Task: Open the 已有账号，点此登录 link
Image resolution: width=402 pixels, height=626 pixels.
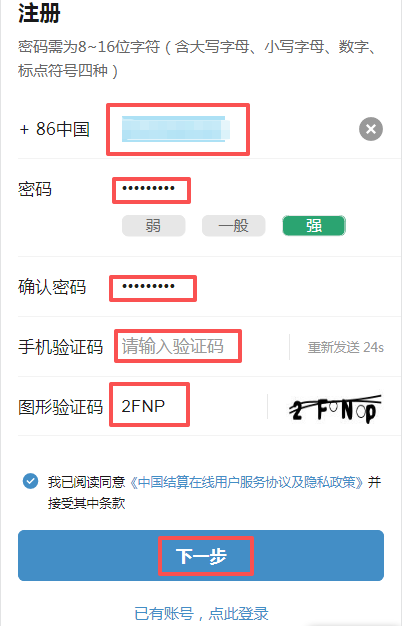Action: (x=201, y=613)
